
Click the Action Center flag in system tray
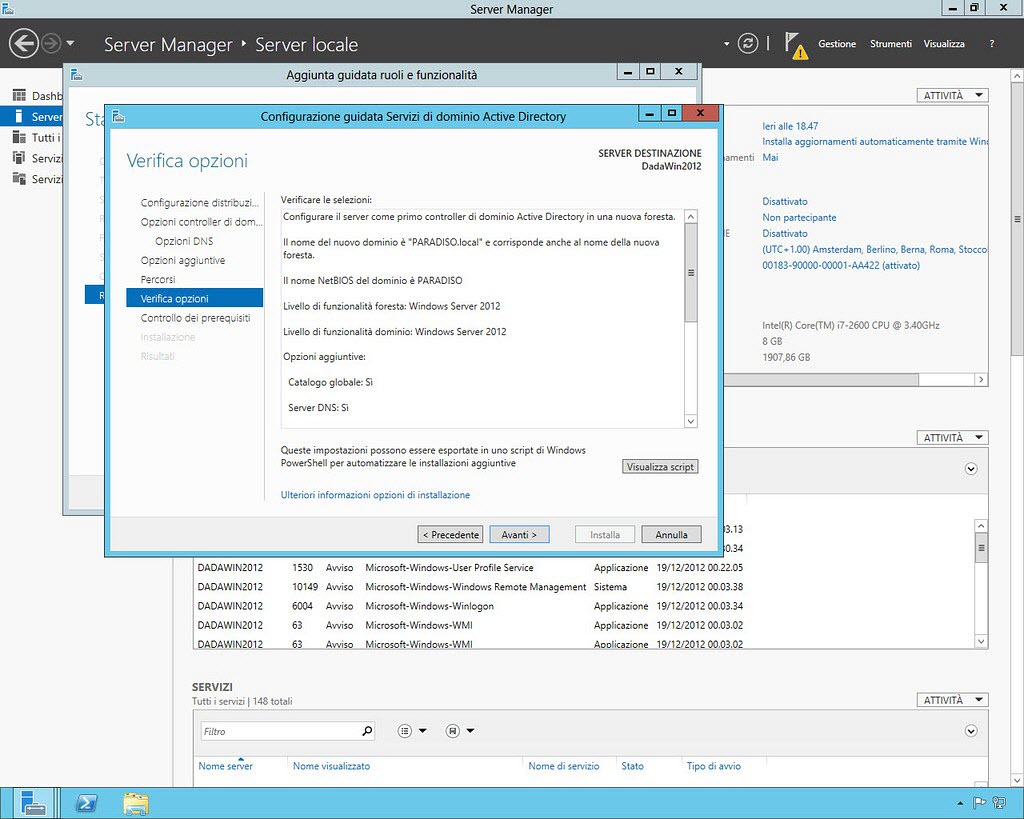[x=979, y=803]
